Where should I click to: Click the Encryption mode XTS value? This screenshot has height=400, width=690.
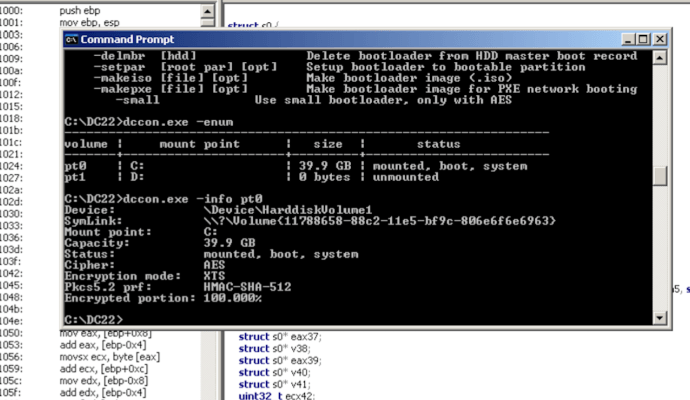[214, 276]
